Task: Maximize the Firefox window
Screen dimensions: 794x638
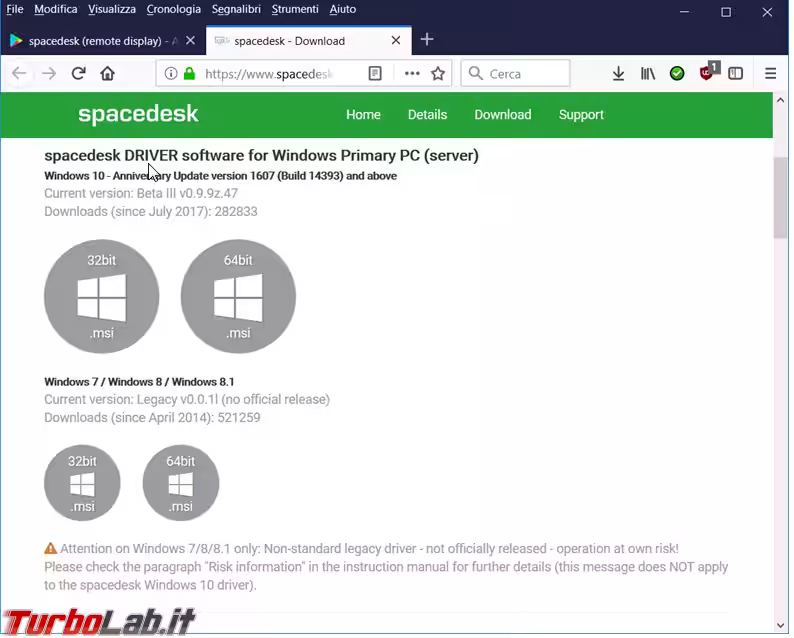Action: pos(726,12)
